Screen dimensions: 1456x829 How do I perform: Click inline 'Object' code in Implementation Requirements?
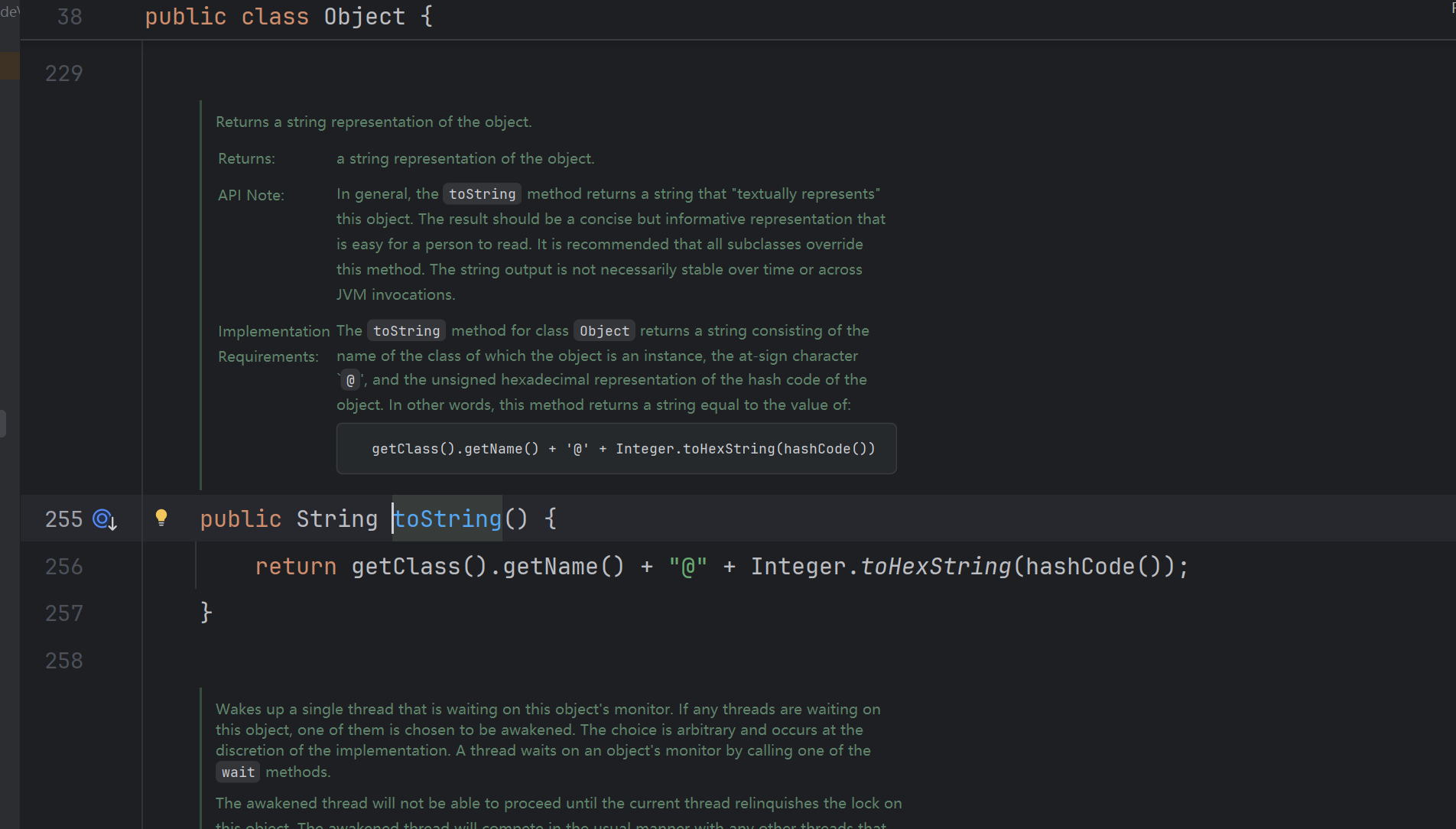604,331
